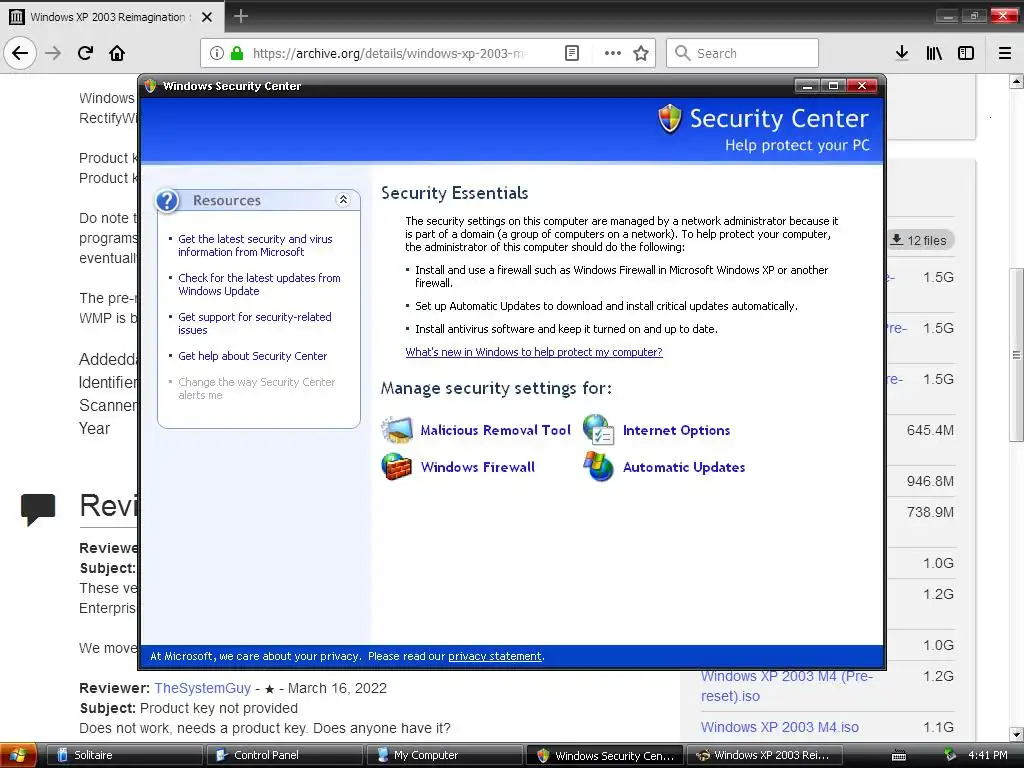Open Windows Firewall settings link

(x=478, y=467)
